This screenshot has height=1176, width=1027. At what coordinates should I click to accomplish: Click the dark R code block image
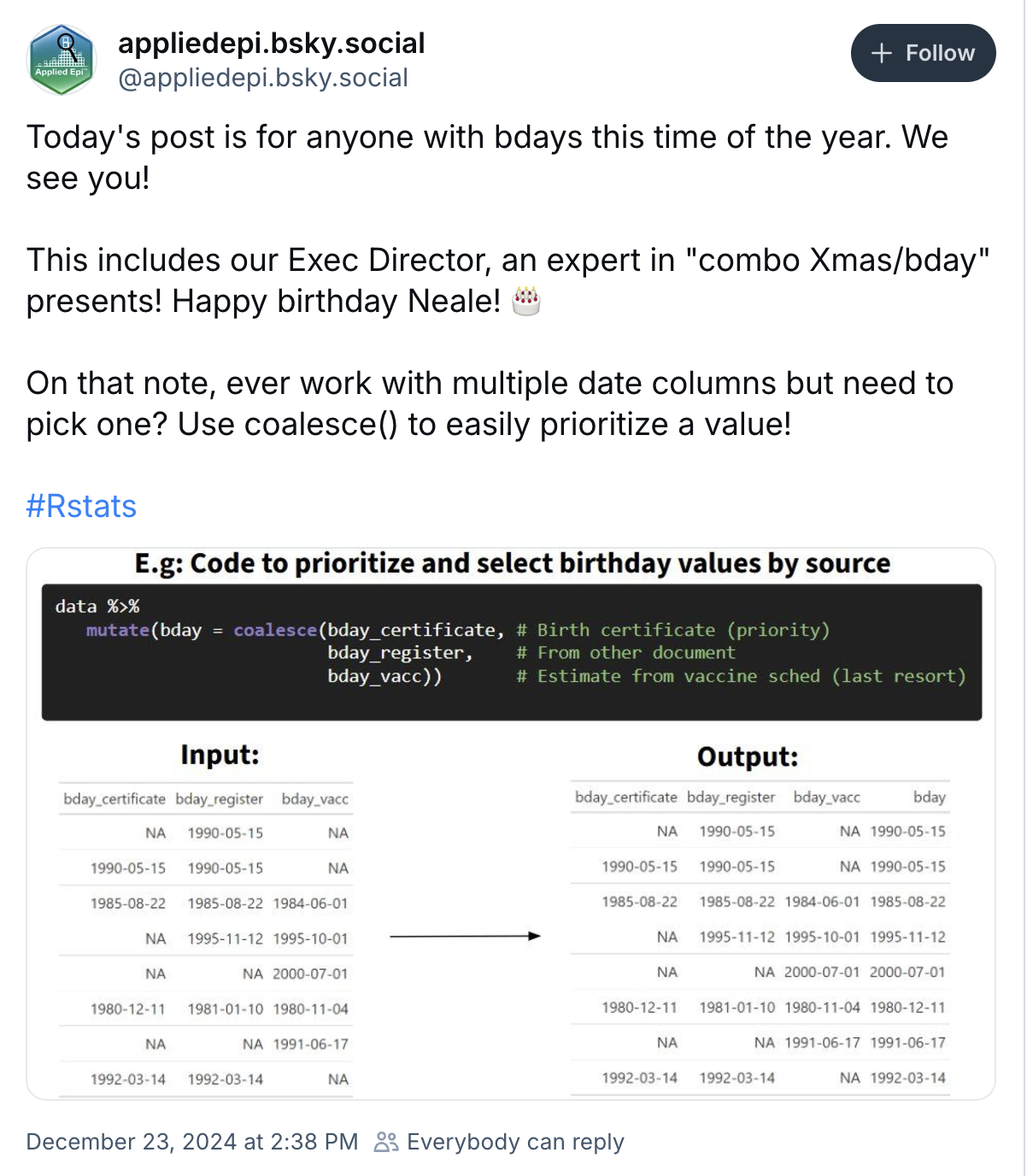512,652
